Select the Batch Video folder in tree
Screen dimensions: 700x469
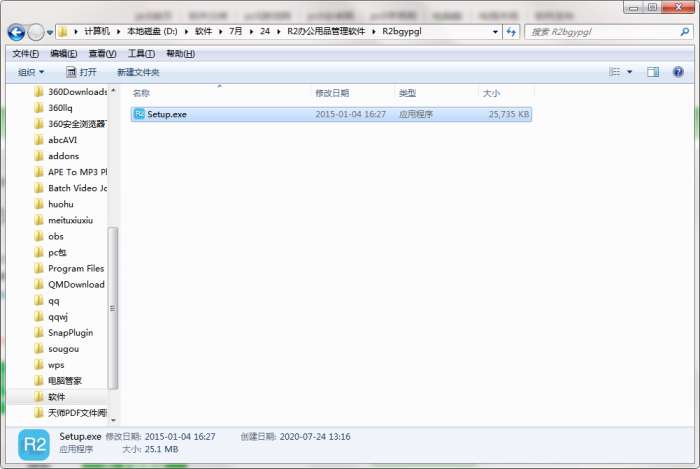[71, 188]
